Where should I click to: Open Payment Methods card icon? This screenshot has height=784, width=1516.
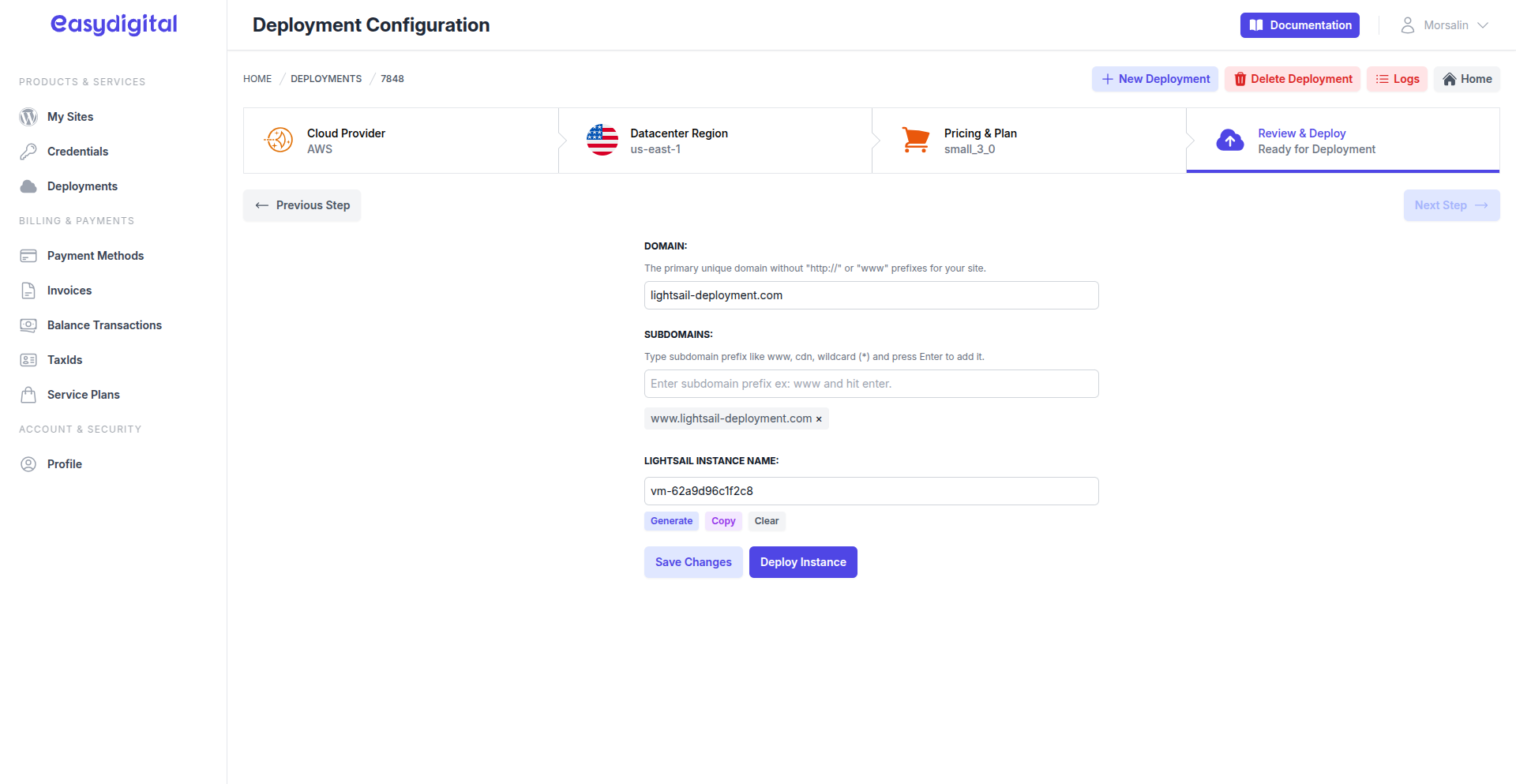pos(29,255)
